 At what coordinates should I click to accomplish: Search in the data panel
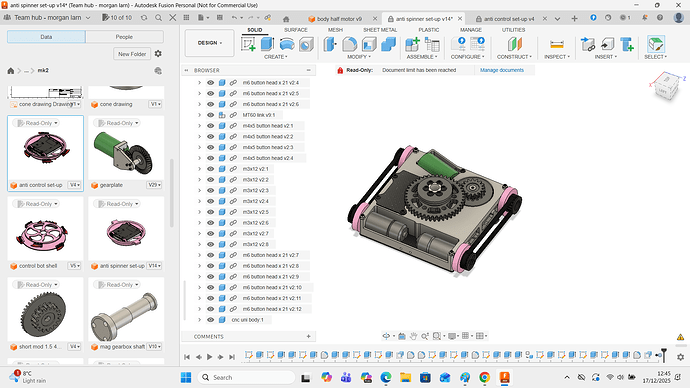point(158,18)
